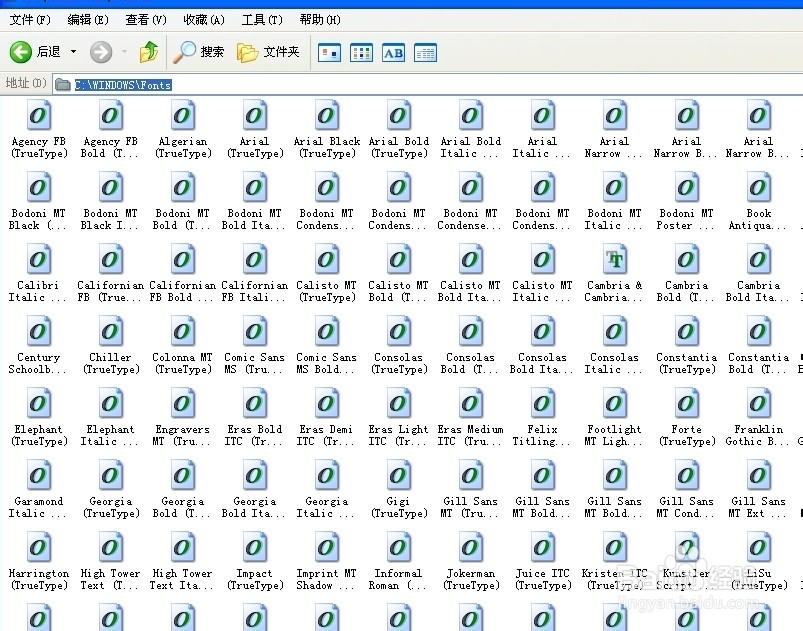Select the Consolas Italic font file
The image size is (803, 631).
point(614,345)
